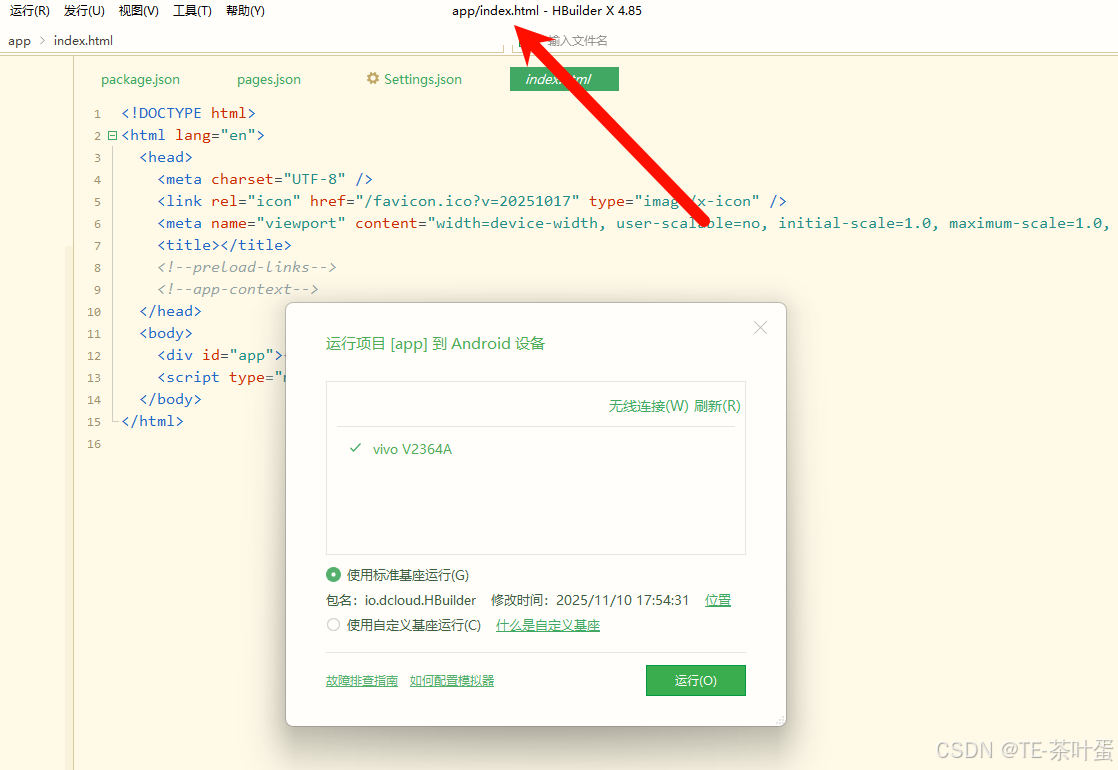The width and height of the screenshot is (1118, 770).
Task: Open the 什么是自定义基座 link
Action: 548,625
